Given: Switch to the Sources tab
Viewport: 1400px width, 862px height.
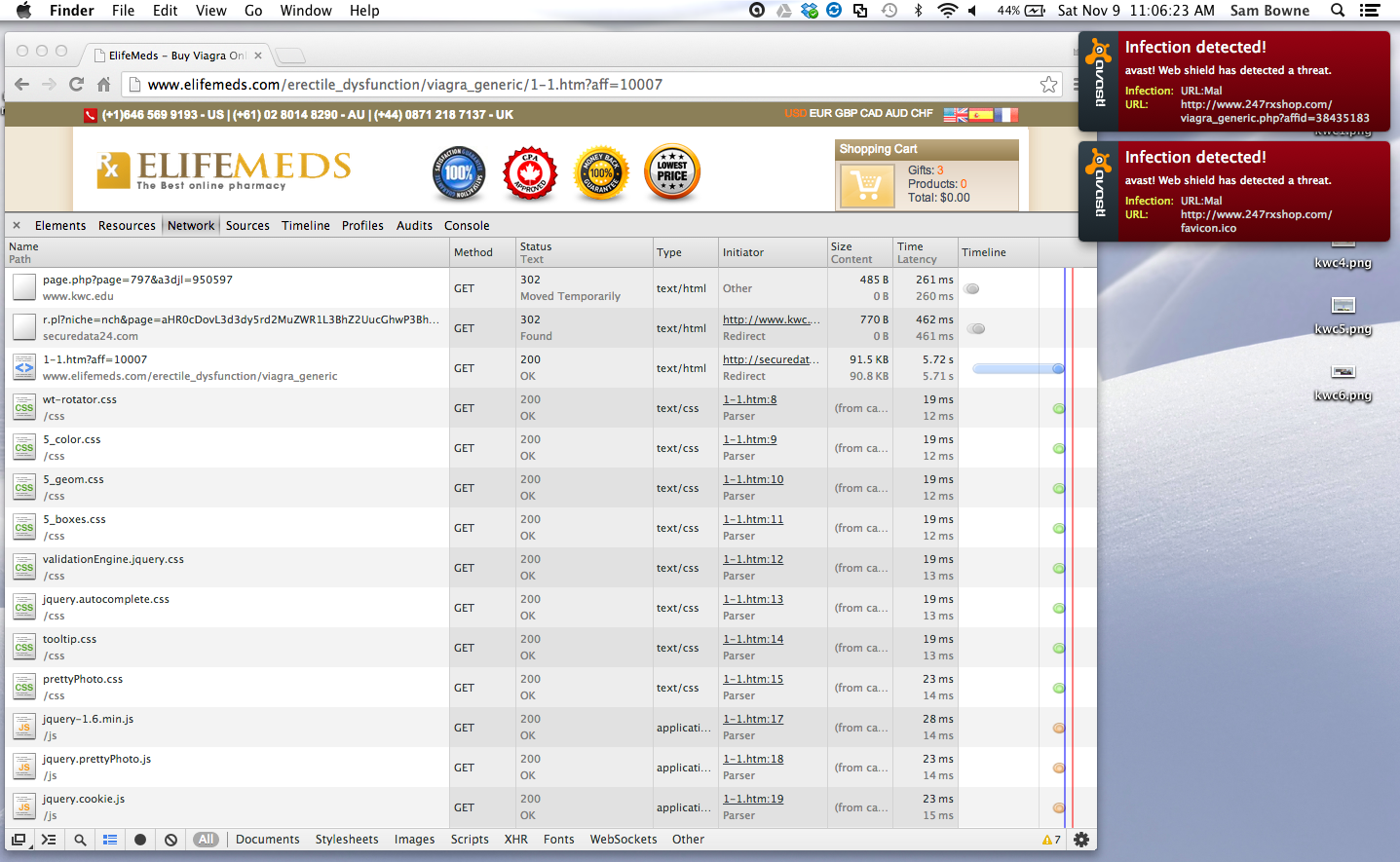Looking at the screenshot, I should [x=247, y=225].
